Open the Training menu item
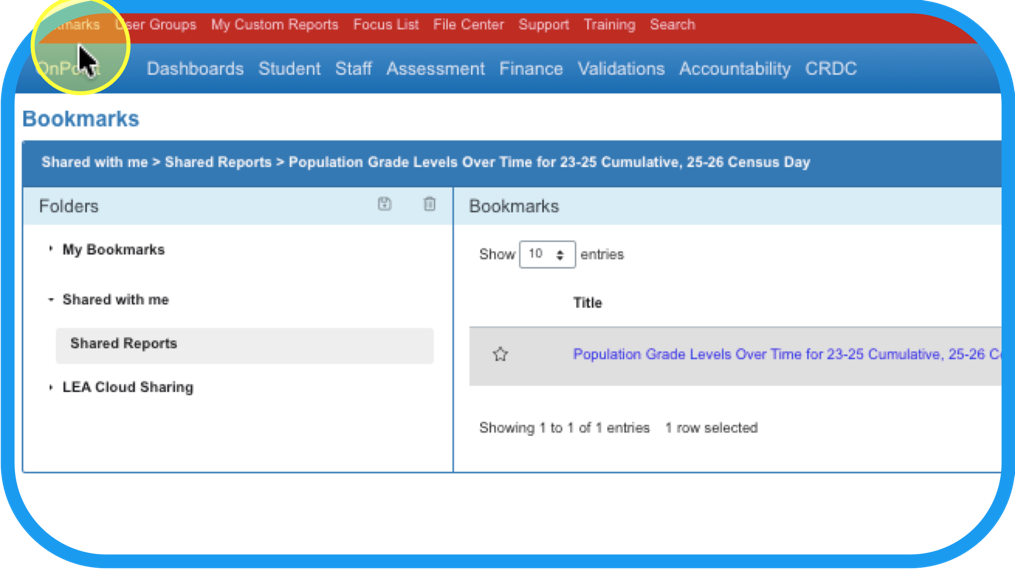 pos(609,24)
